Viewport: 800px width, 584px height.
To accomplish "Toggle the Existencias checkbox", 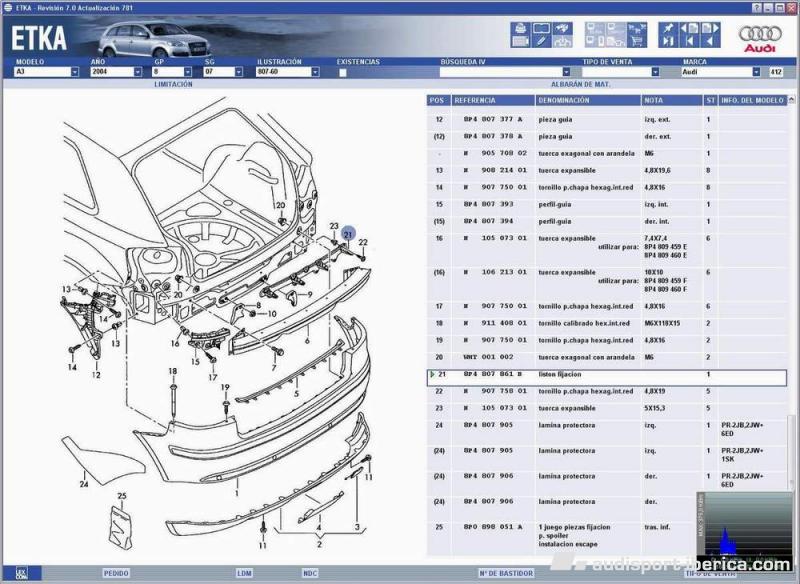I will [343, 72].
